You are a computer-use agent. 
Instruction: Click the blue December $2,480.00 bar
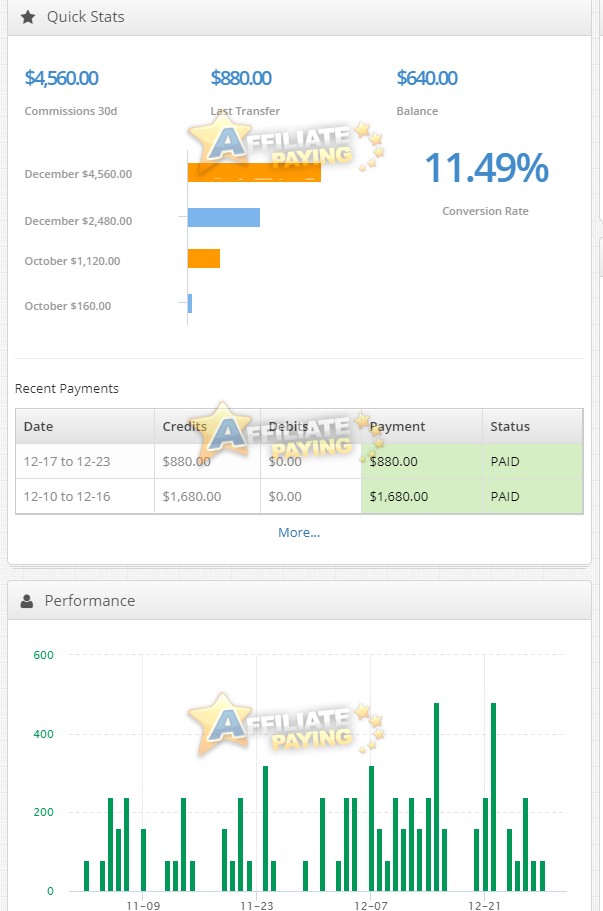pos(224,217)
